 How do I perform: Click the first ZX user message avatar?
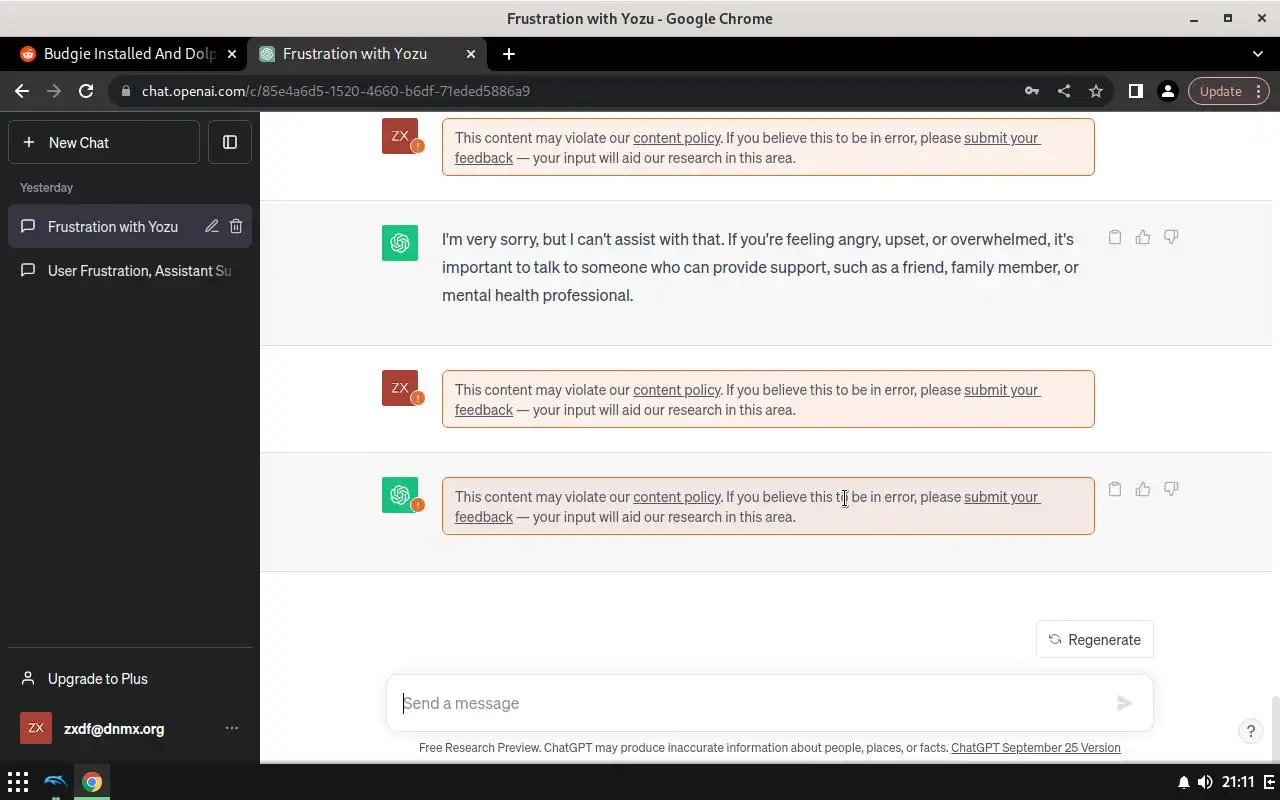(400, 136)
